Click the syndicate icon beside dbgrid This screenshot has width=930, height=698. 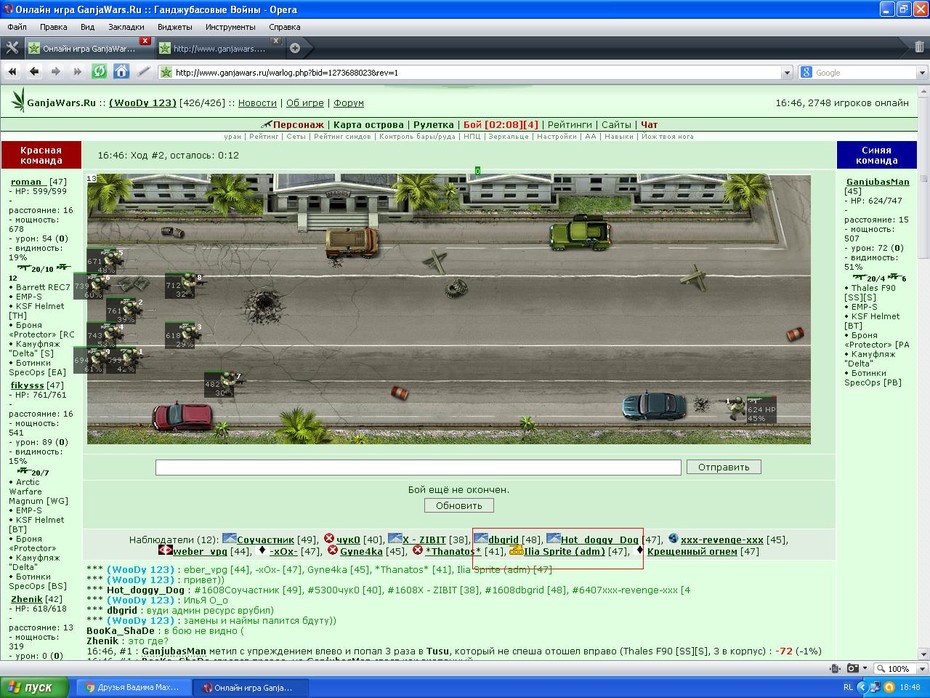(x=480, y=538)
